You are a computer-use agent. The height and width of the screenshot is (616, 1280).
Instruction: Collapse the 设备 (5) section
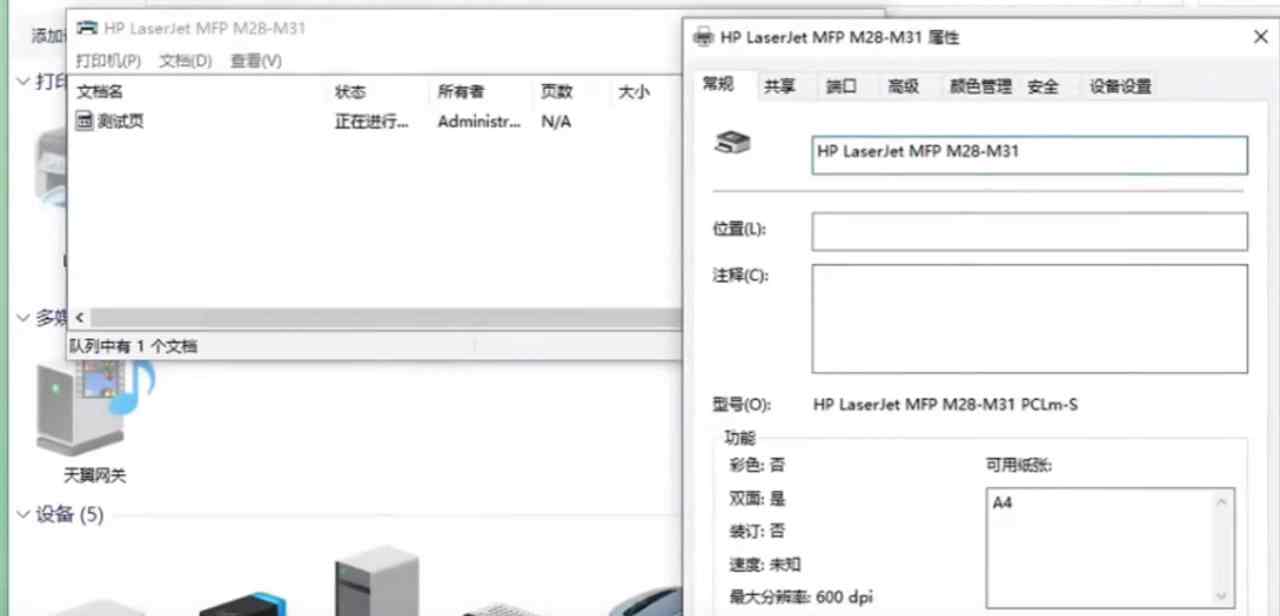click(22, 514)
